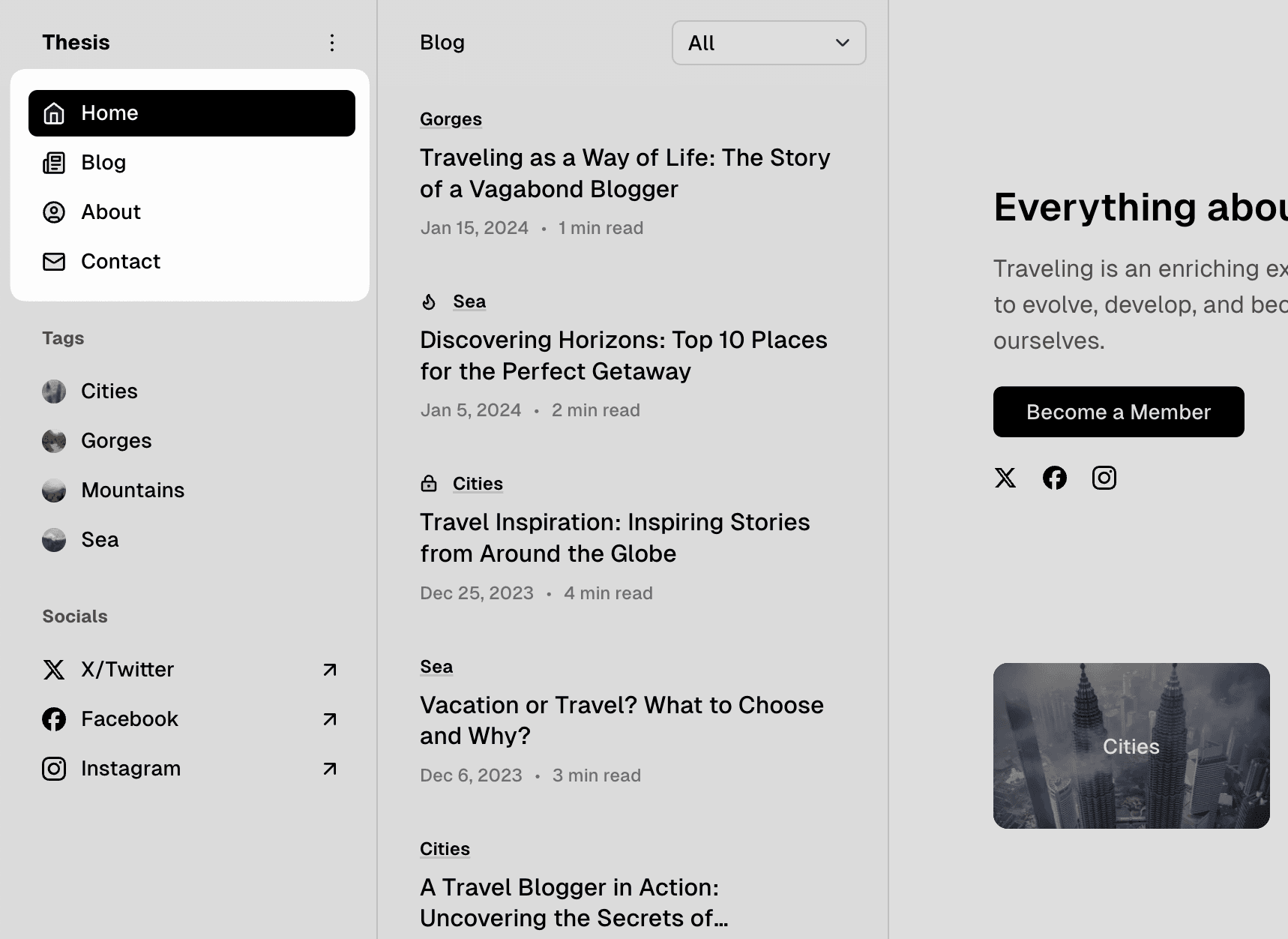Open post Vacation or Travel? What to Choose
The width and height of the screenshot is (1288, 939).
coord(622,721)
